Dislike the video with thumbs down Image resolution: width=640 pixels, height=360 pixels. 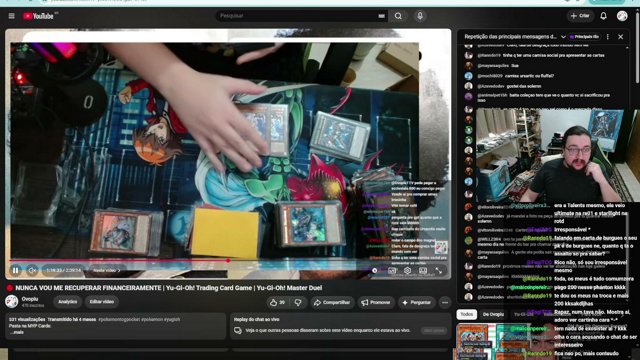coord(298,302)
